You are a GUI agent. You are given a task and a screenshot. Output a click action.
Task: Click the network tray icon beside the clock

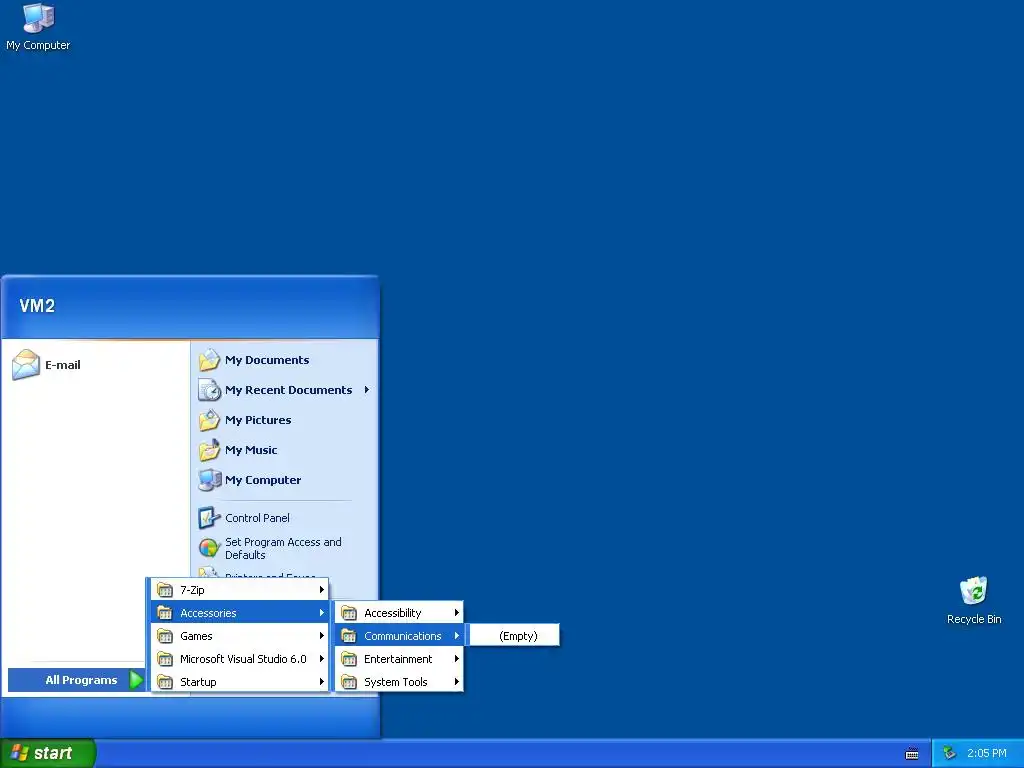tap(950, 754)
